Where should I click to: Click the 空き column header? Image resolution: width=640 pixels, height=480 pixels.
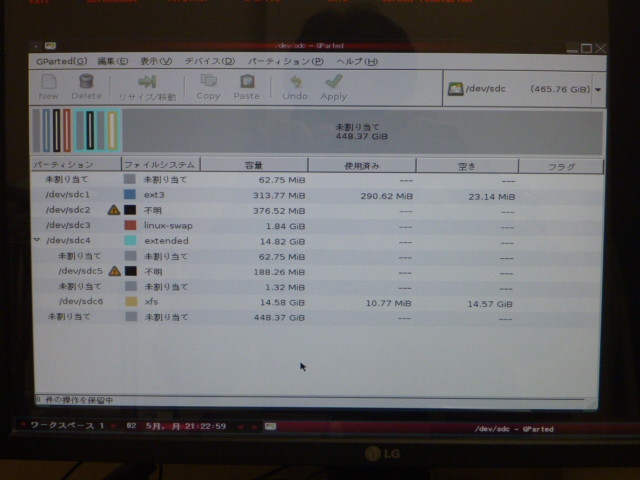(x=467, y=166)
